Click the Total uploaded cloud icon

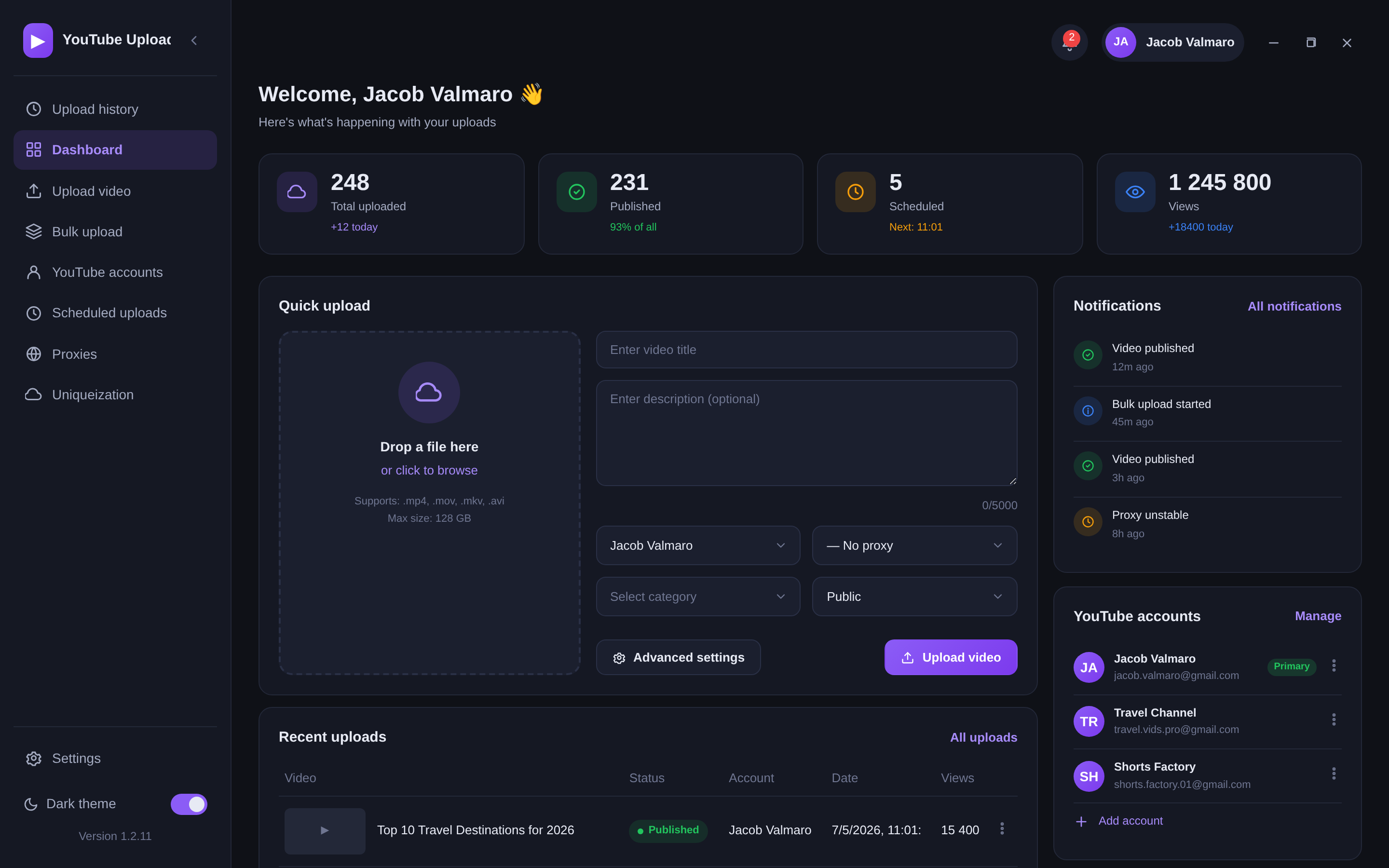click(x=297, y=192)
